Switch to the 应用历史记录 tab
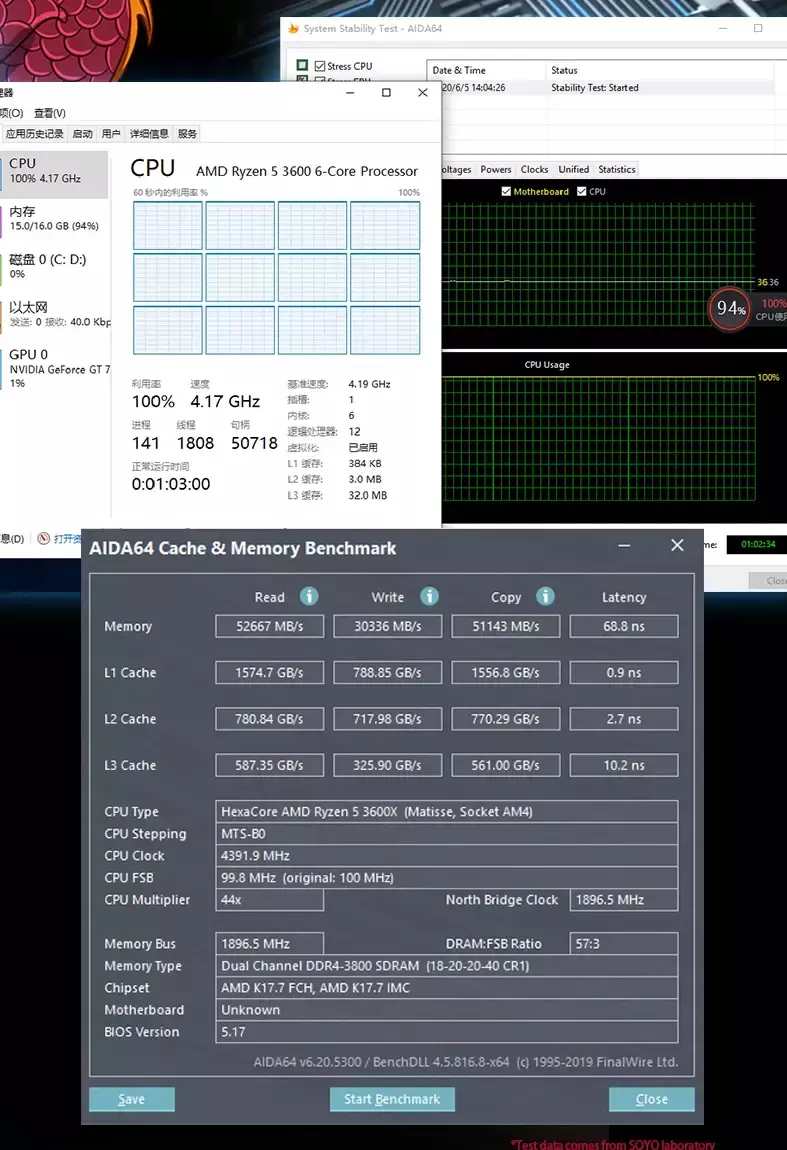 click(34, 133)
